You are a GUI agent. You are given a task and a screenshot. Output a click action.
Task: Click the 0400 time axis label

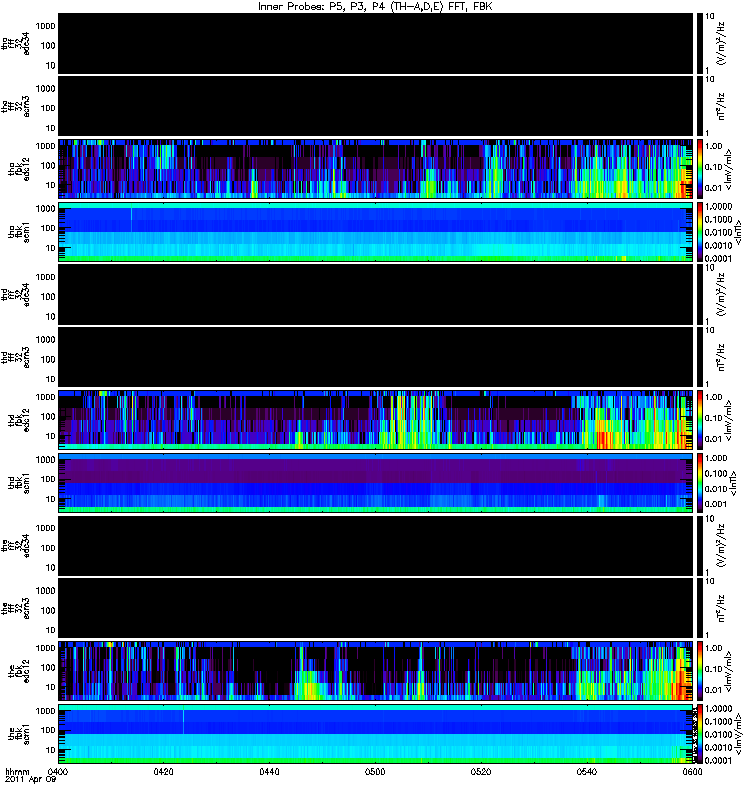click(57, 771)
